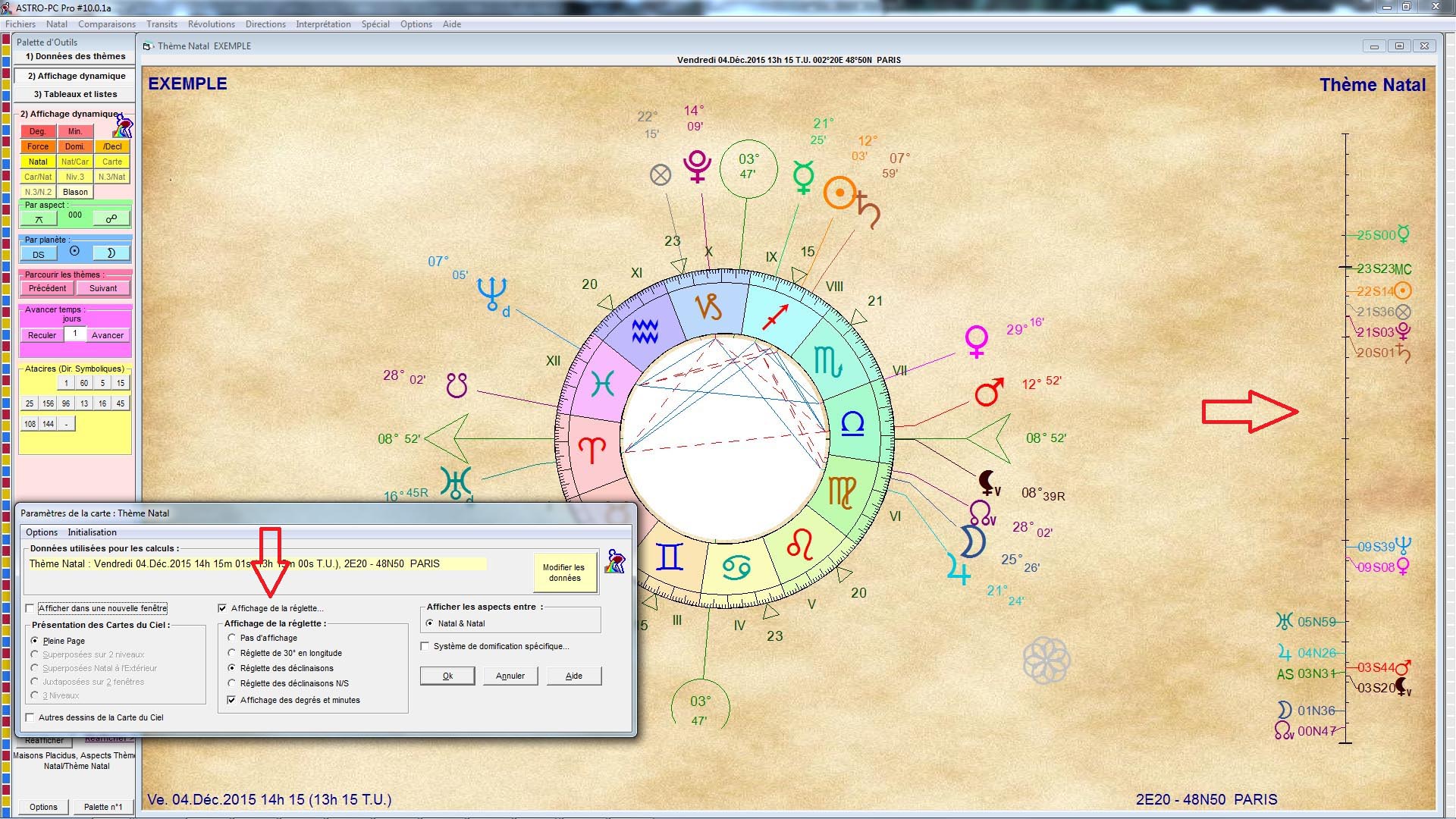Click the Suivant theme button

click(x=103, y=288)
